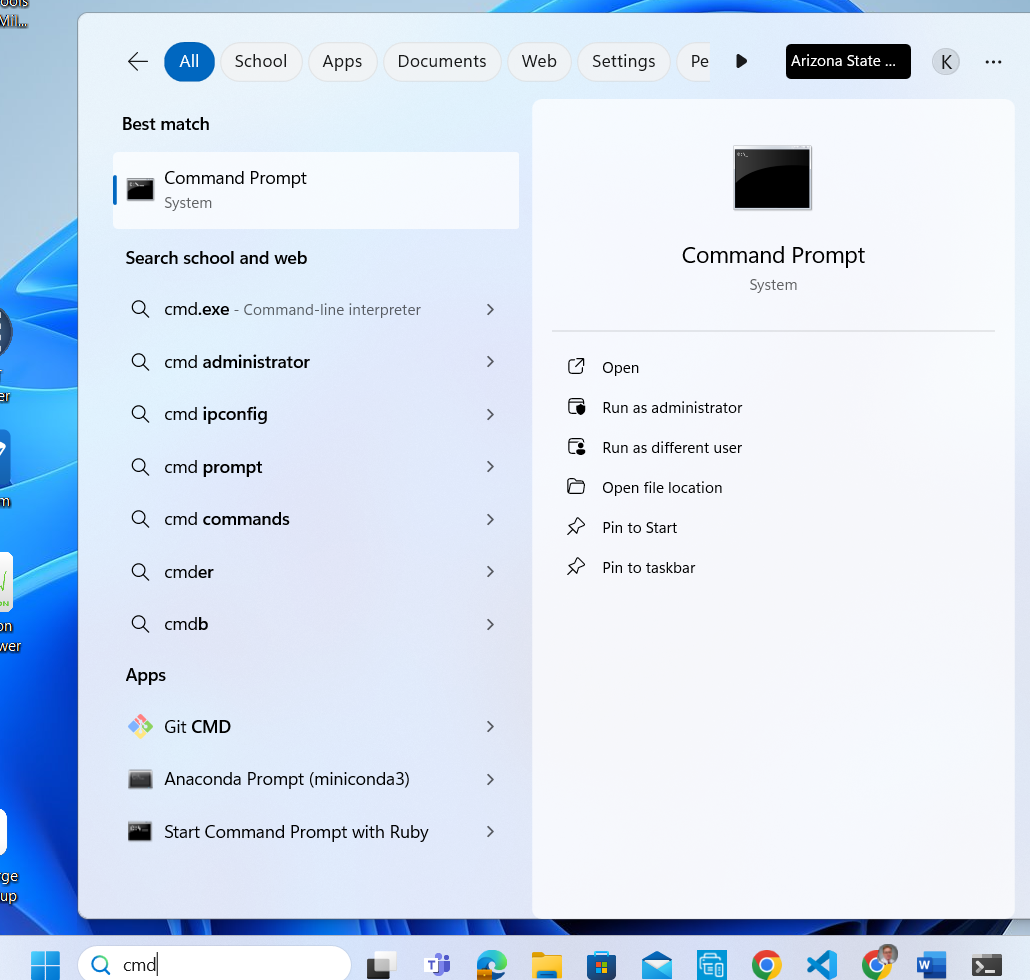Expand the cmd administrator suggestion chevron
Viewport: 1030px width, 980px height.
[490, 362]
